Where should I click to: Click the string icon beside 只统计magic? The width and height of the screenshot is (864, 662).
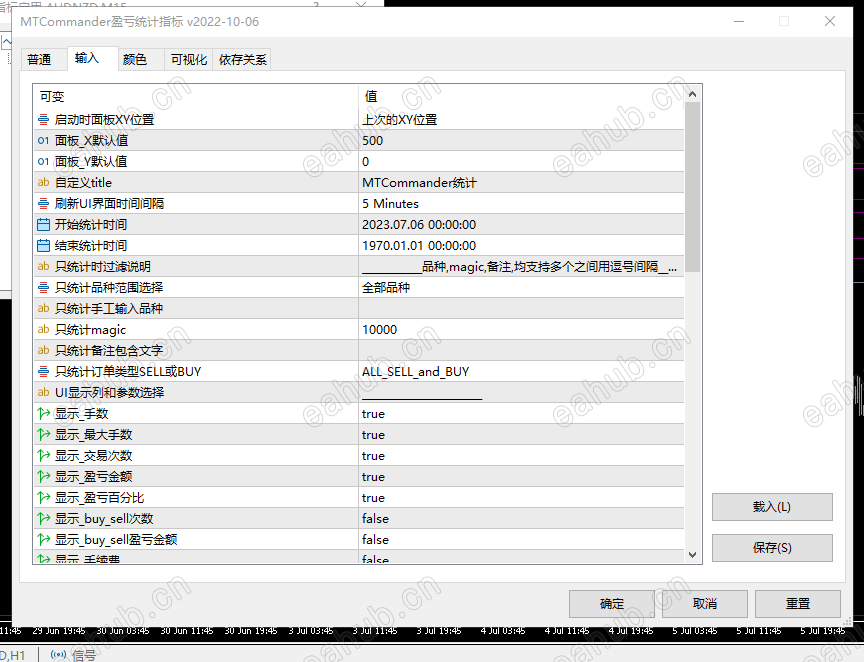(x=44, y=329)
